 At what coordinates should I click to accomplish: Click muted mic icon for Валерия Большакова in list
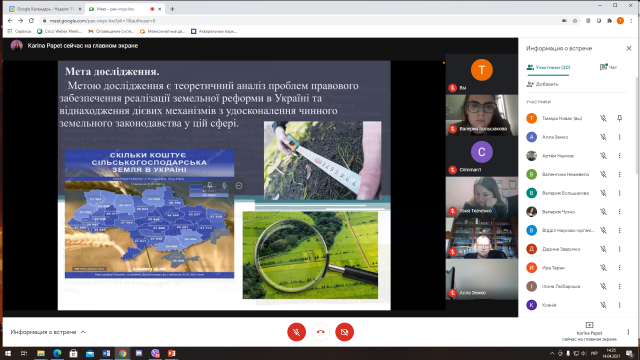[603, 193]
